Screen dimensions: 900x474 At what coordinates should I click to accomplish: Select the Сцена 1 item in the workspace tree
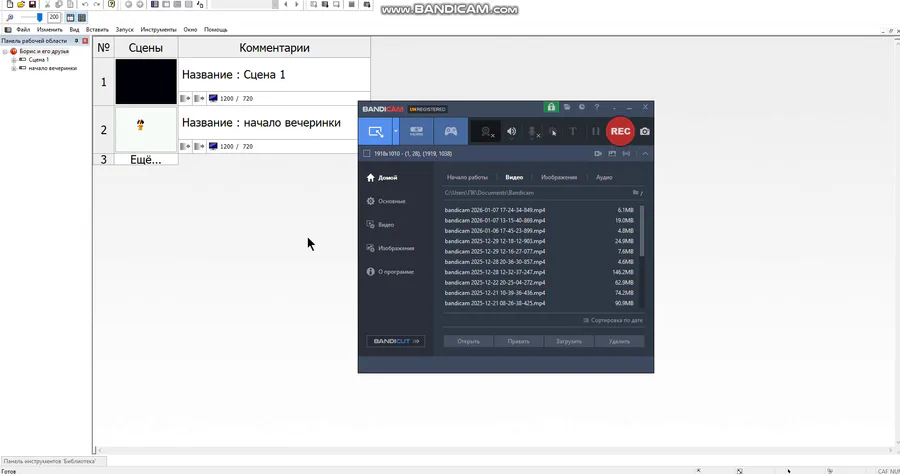click(x=38, y=60)
